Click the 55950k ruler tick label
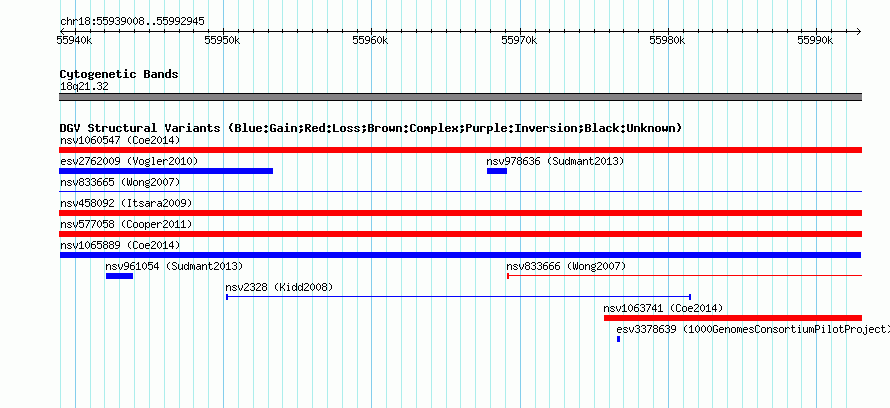This screenshot has width=890, height=408. click(223, 40)
